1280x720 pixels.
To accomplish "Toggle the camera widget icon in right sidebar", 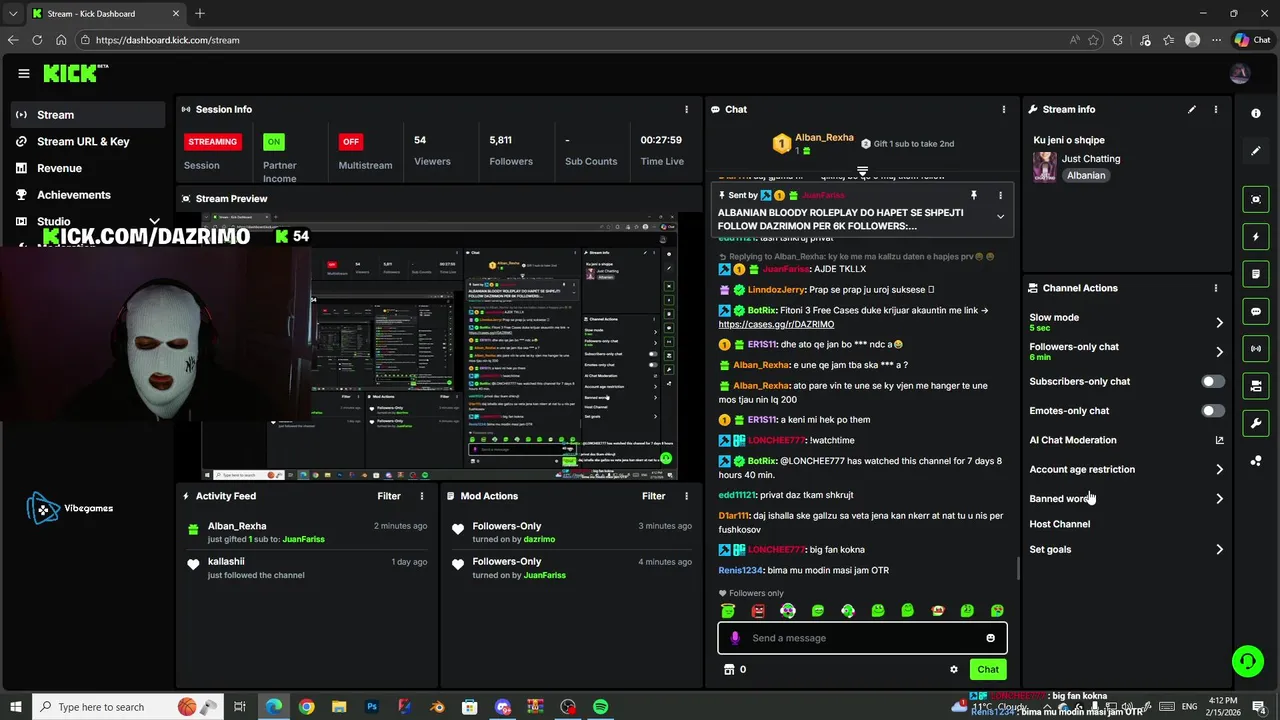I will tap(1256, 386).
